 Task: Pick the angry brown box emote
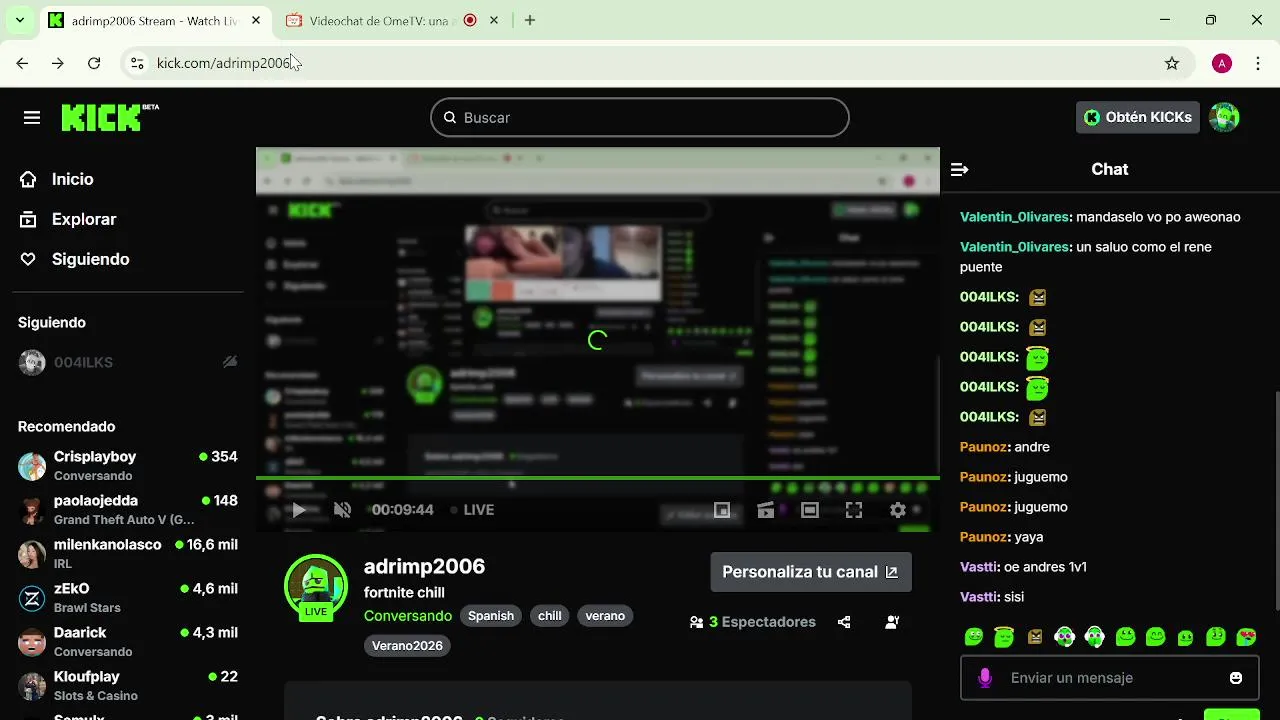pos(1035,636)
